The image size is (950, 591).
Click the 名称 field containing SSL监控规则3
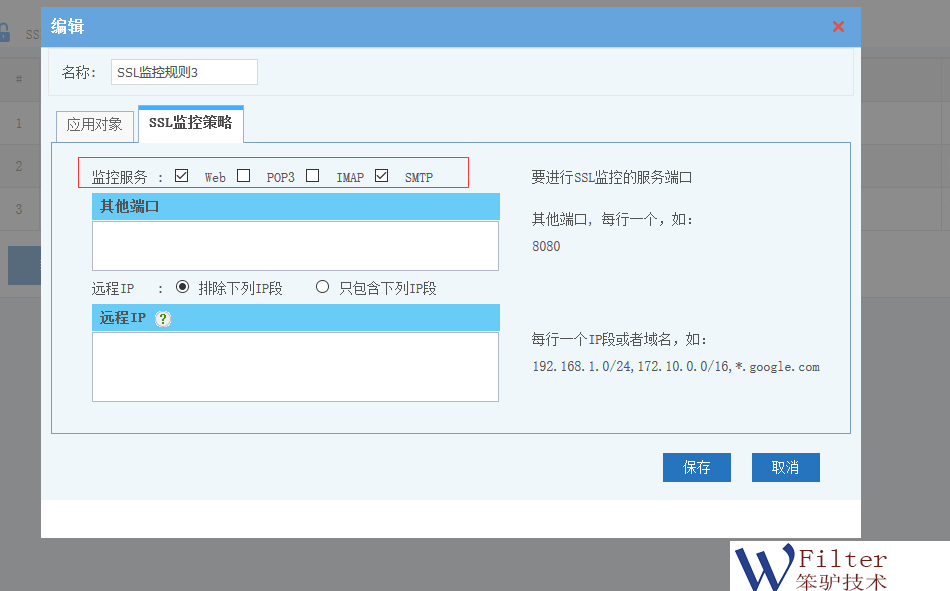(184, 72)
